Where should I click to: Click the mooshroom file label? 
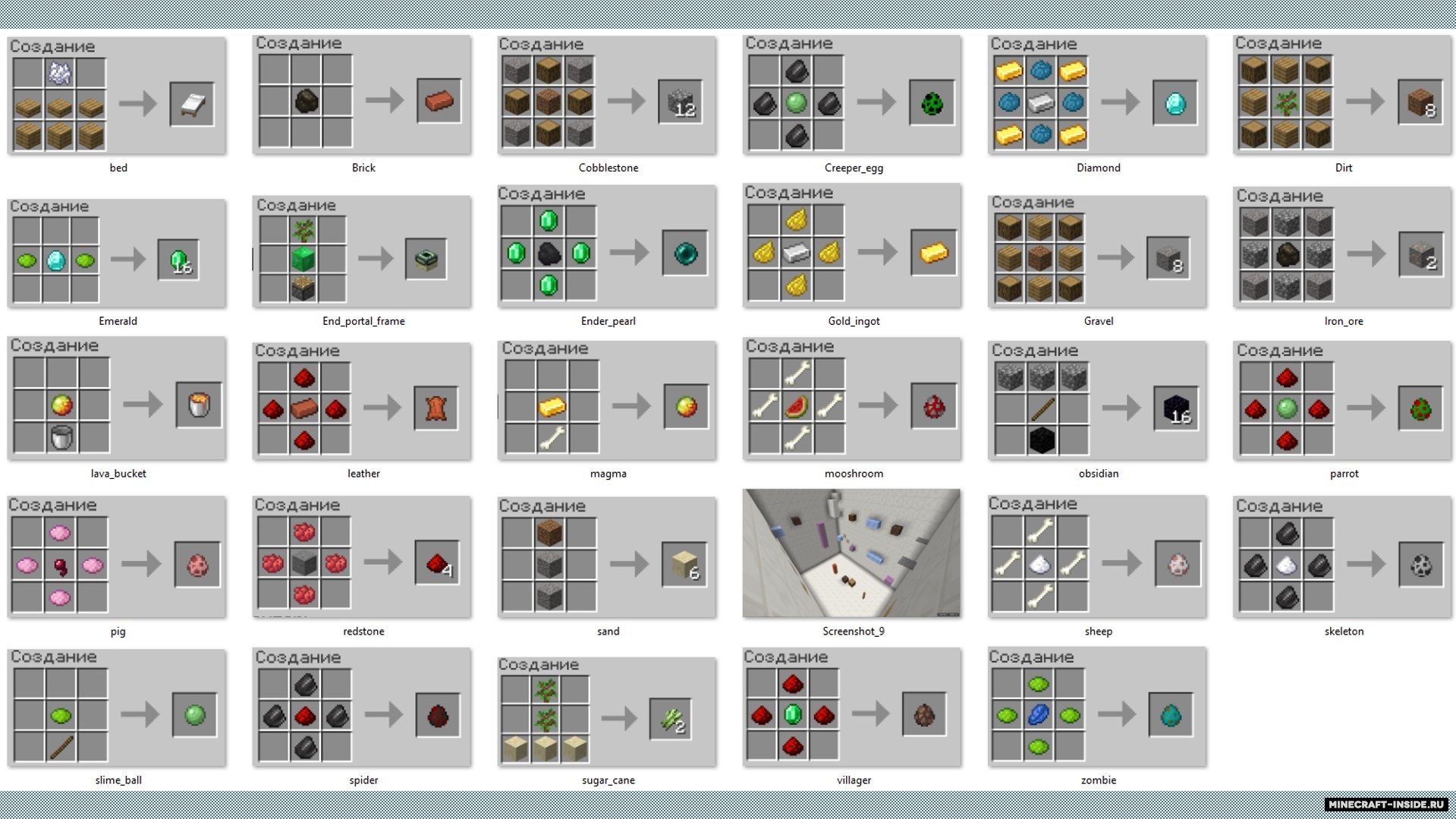coord(854,474)
